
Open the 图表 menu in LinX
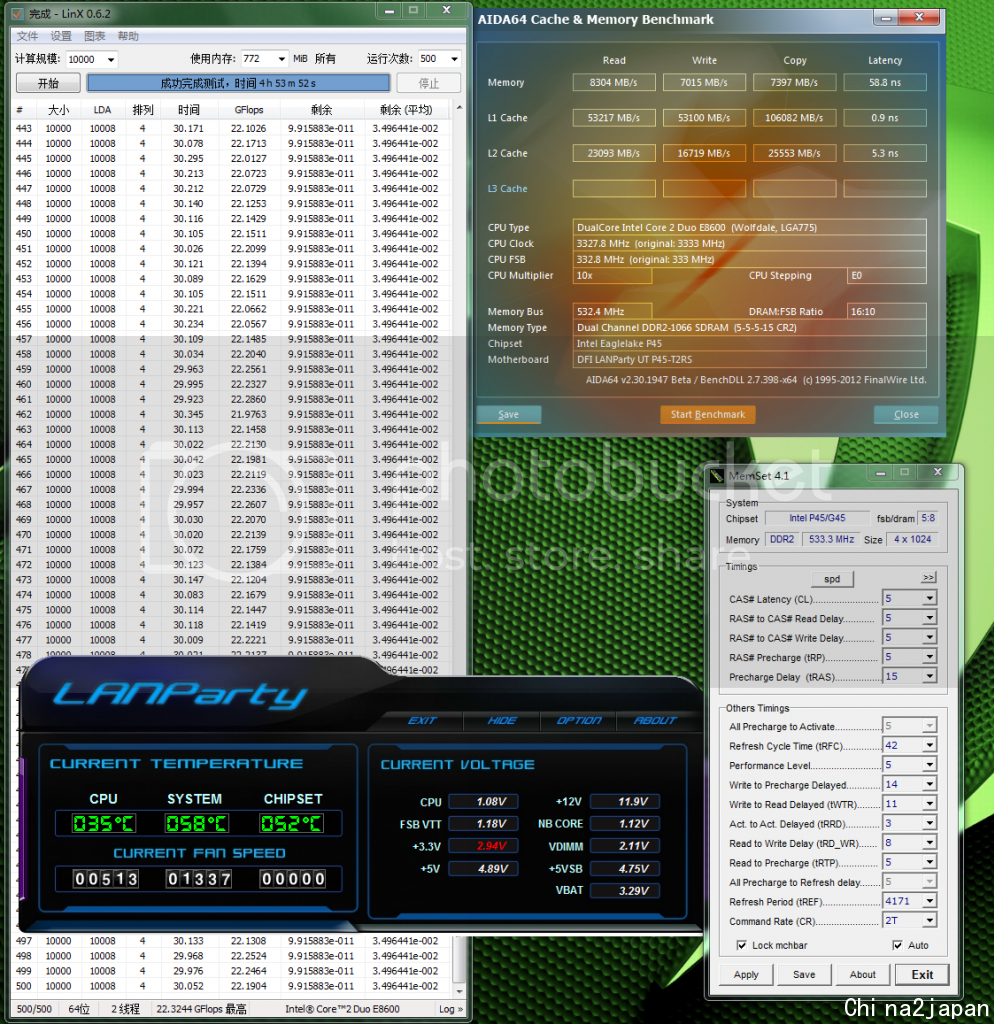95,36
